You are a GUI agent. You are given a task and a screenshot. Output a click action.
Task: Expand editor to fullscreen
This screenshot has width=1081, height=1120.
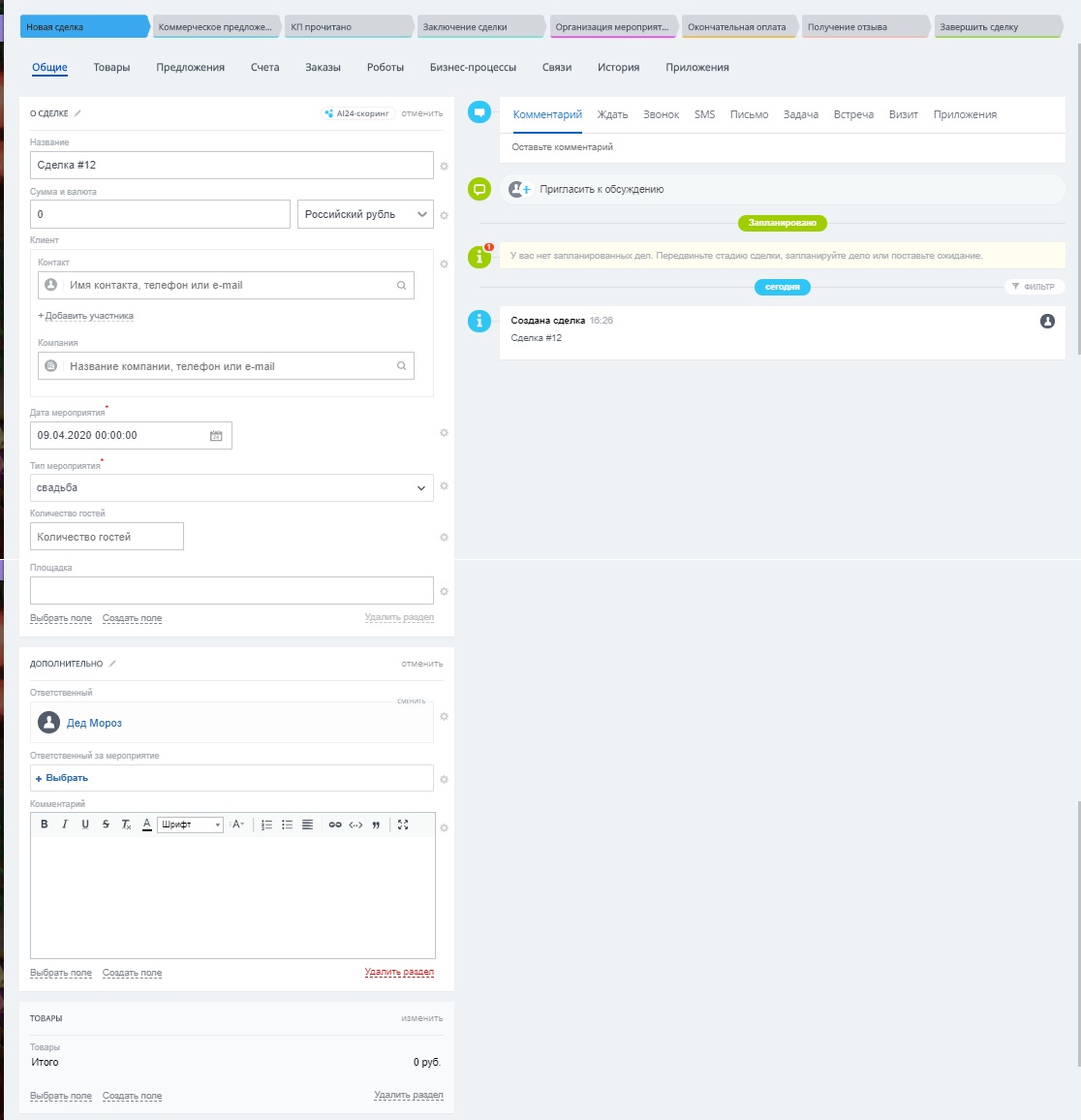(x=403, y=824)
